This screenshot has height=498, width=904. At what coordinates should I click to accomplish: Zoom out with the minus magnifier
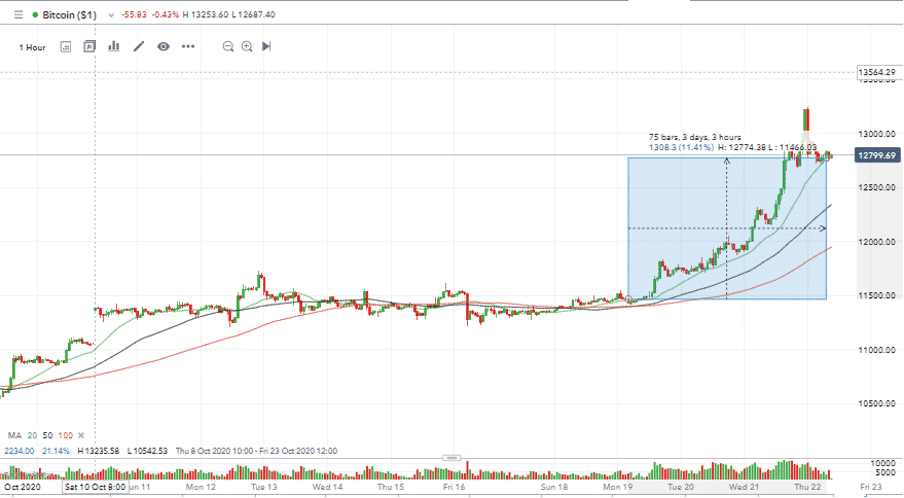tap(228, 47)
